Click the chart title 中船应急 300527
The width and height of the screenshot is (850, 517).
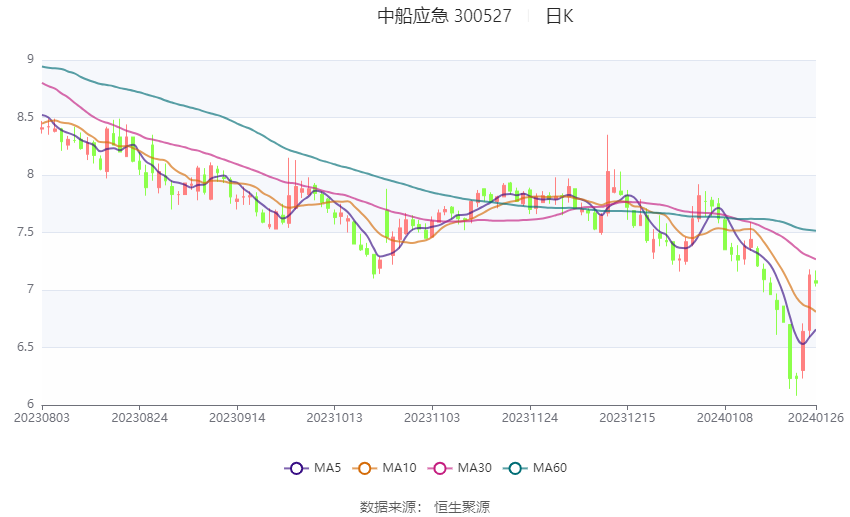(x=444, y=16)
